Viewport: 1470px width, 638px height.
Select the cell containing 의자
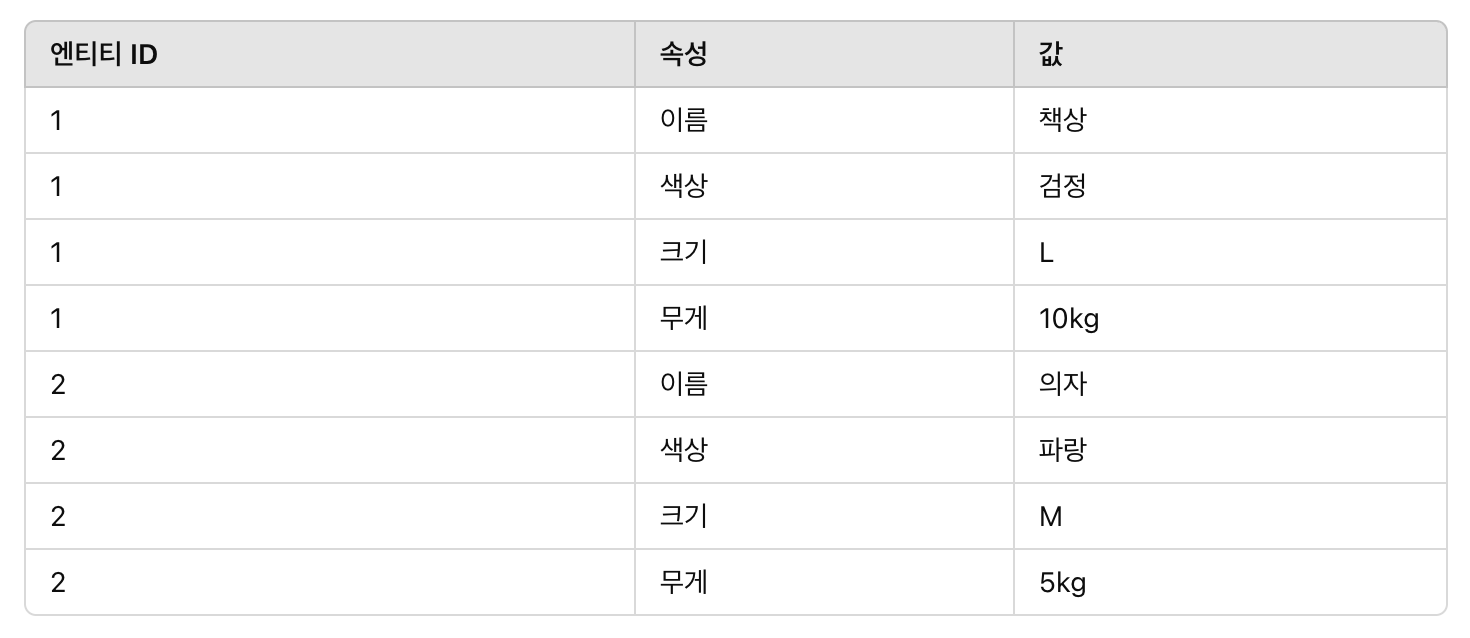(1230, 384)
